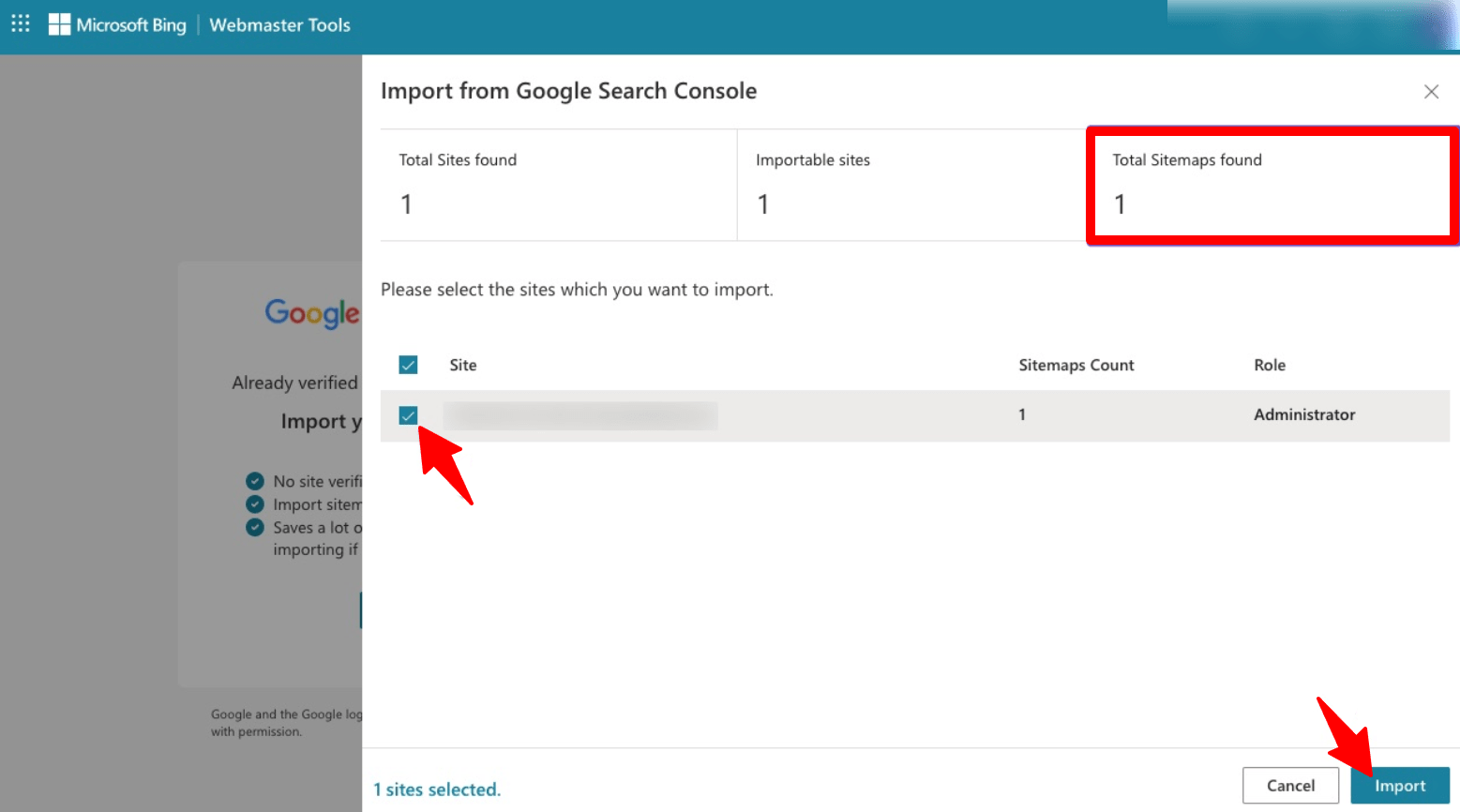Click the dialog title 'Import from Google Search Console'
Viewport: 1460px width, 812px height.
point(568,91)
